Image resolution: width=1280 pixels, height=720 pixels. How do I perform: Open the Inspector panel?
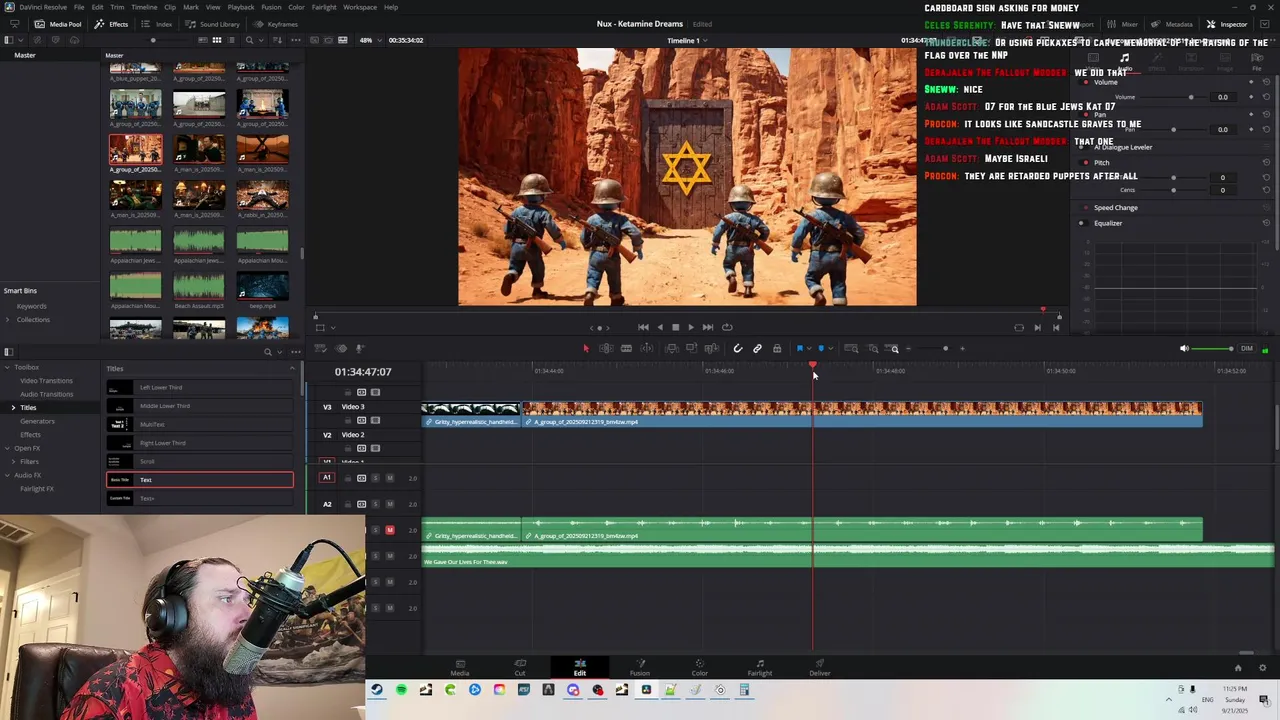(1227, 24)
